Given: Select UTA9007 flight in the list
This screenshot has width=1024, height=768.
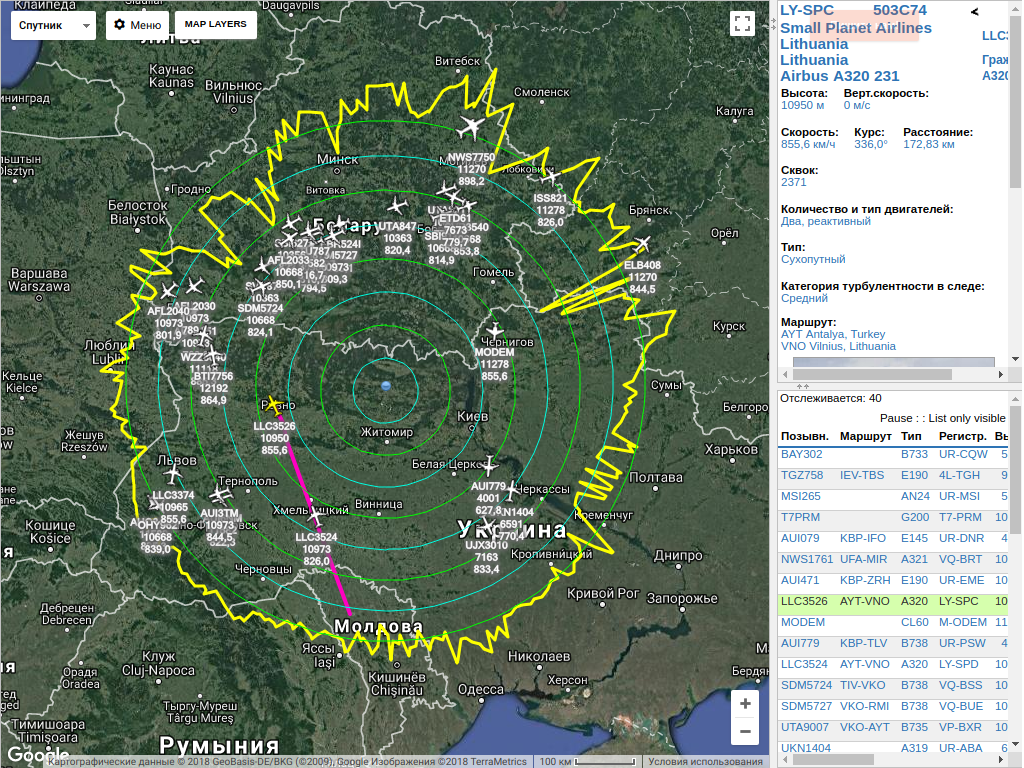Looking at the screenshot, I should point(805,727).
